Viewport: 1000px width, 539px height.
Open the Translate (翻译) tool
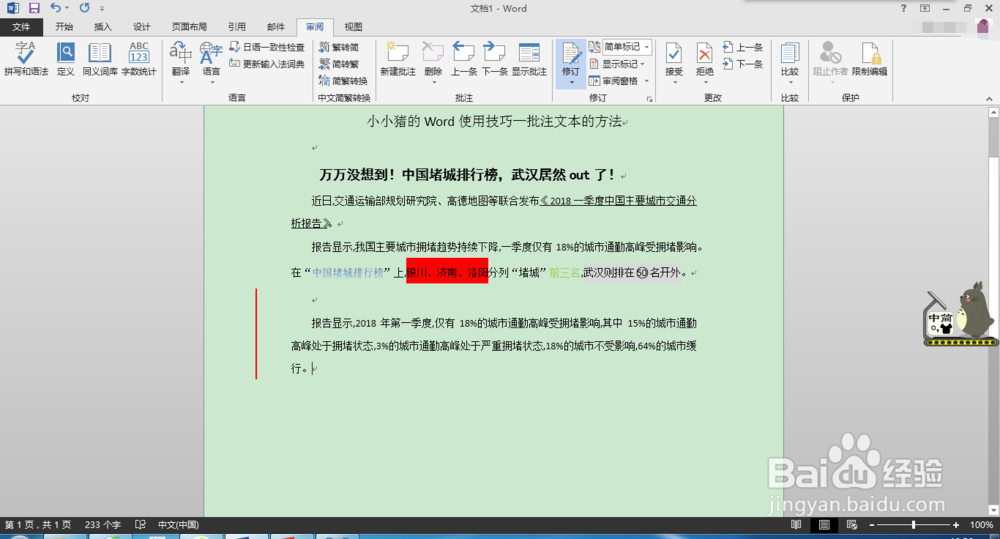180,61
